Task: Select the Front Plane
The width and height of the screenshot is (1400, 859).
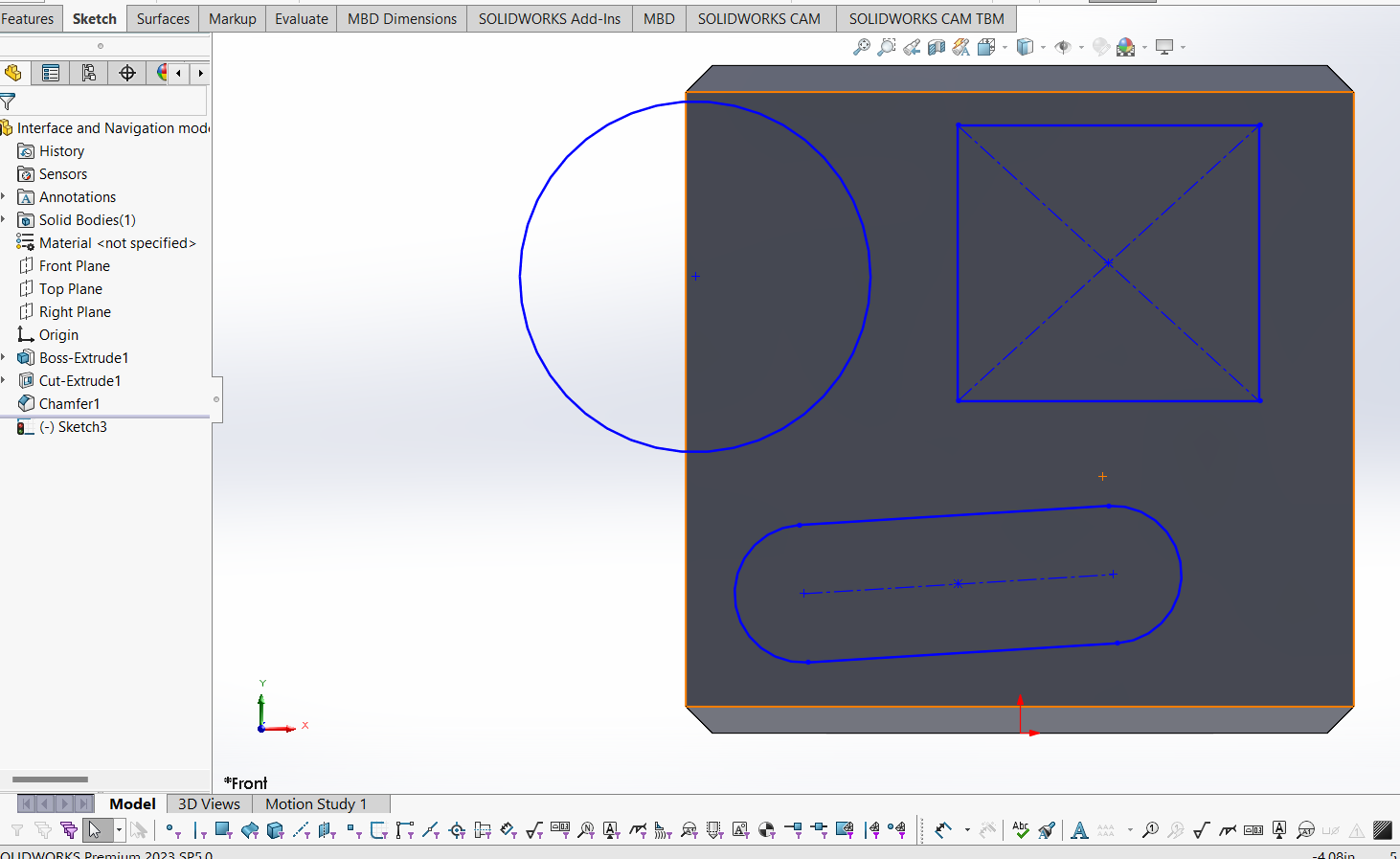Action: pyautogui.click(x=64, y=266)
